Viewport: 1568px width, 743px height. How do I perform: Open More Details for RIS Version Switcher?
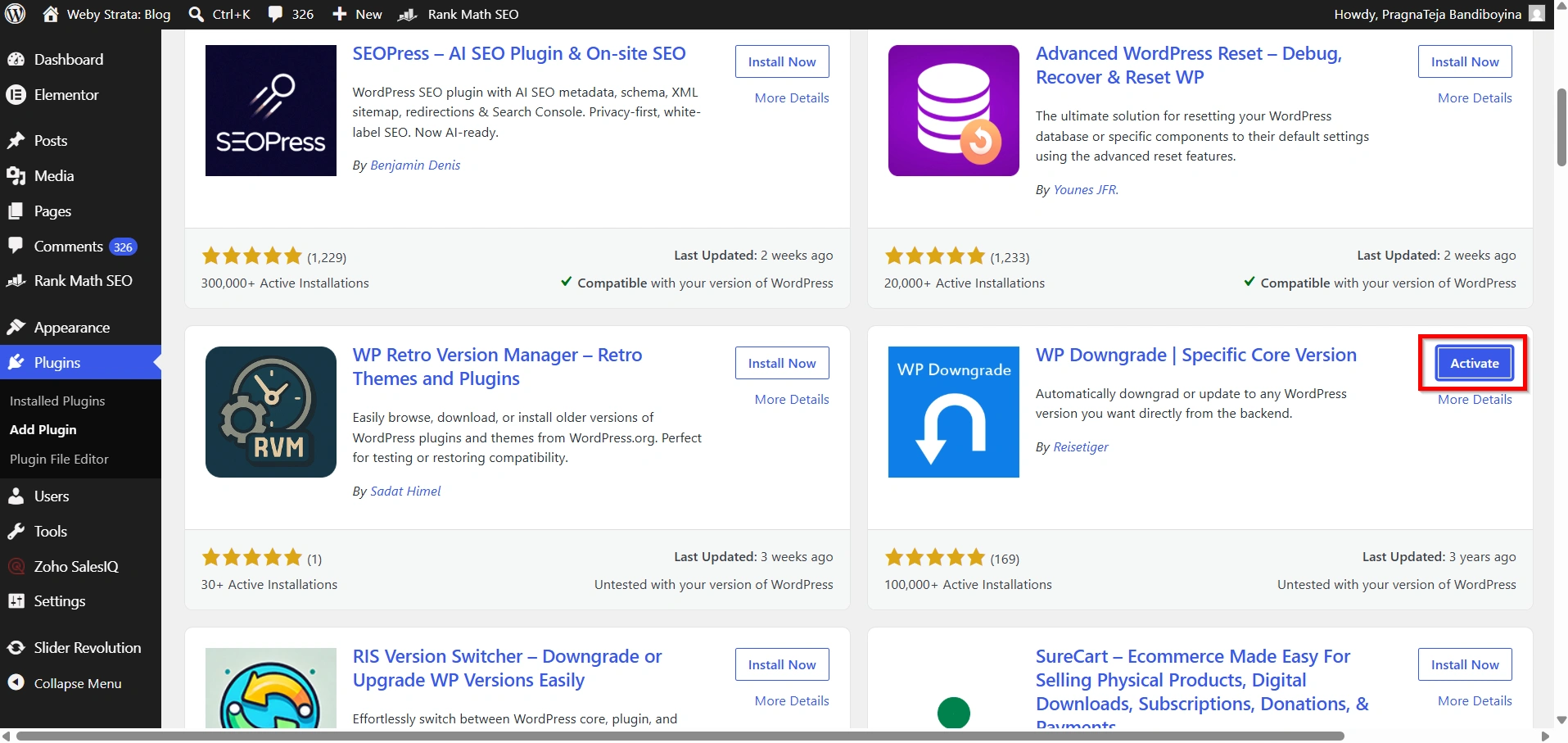pyautogui.click(x=792, y=700)
